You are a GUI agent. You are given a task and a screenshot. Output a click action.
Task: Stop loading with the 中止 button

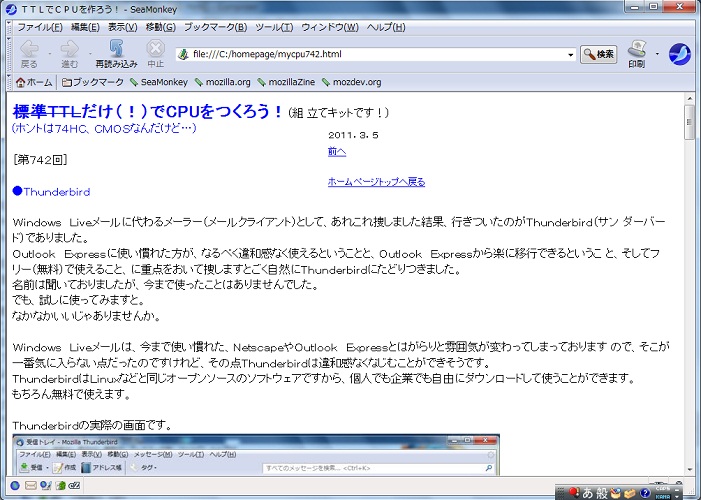156,54
